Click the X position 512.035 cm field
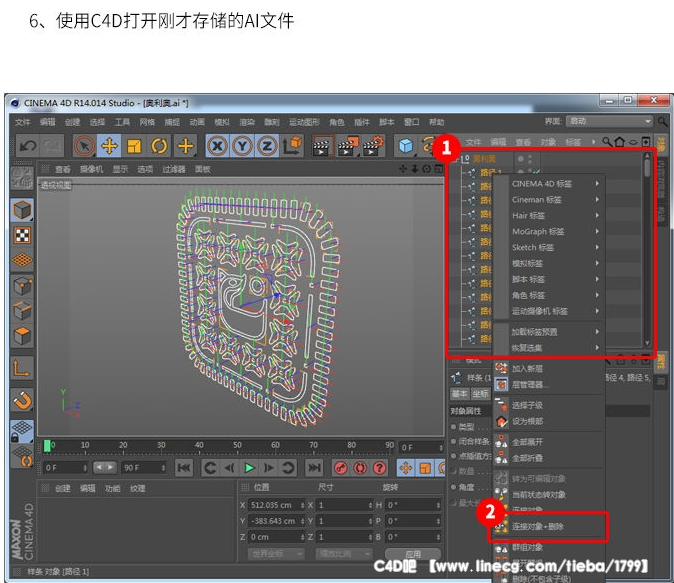674x583 pixels. point(275,505)
